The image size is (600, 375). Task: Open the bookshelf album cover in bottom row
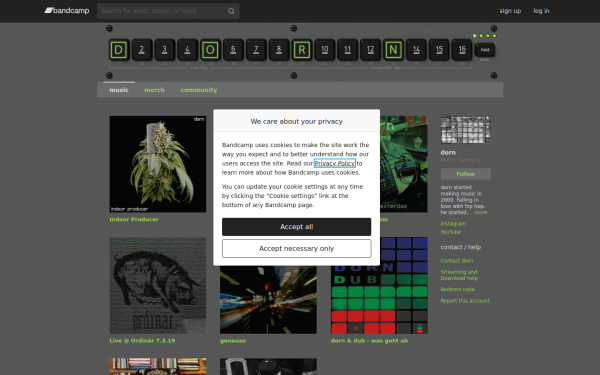pyautogui.click(x=158, y=367)
